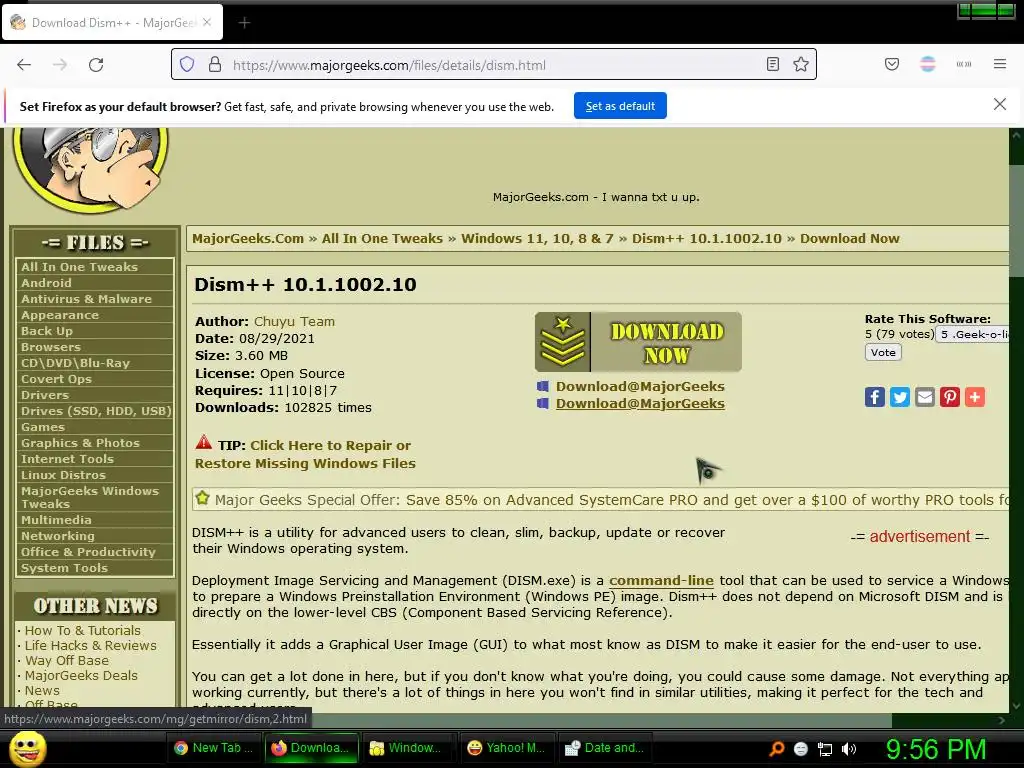Open a new tab with plus button
1024x768 pixels.
244,23
